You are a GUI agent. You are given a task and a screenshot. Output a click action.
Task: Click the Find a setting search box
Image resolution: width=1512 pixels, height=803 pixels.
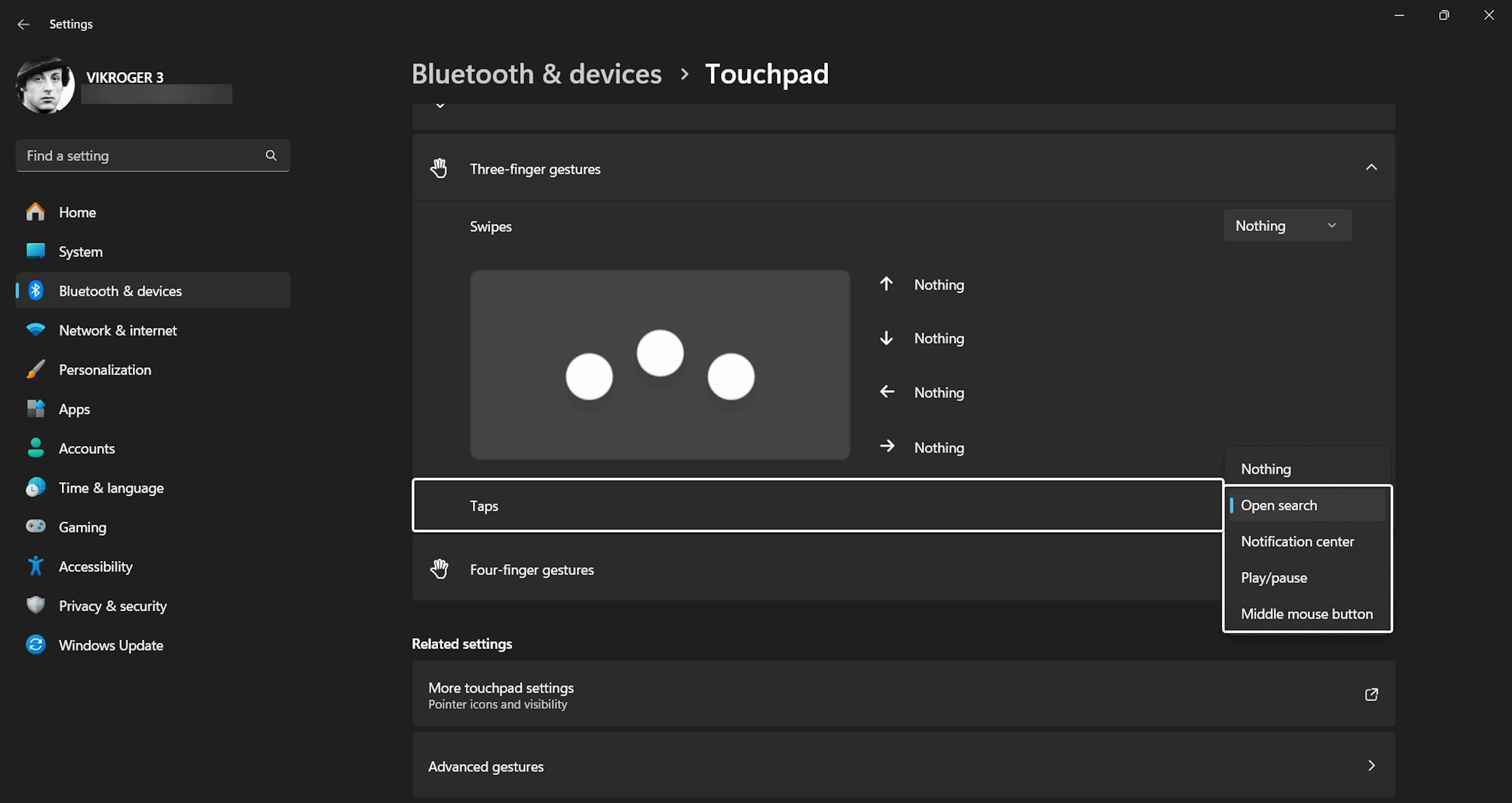(141, 155)
